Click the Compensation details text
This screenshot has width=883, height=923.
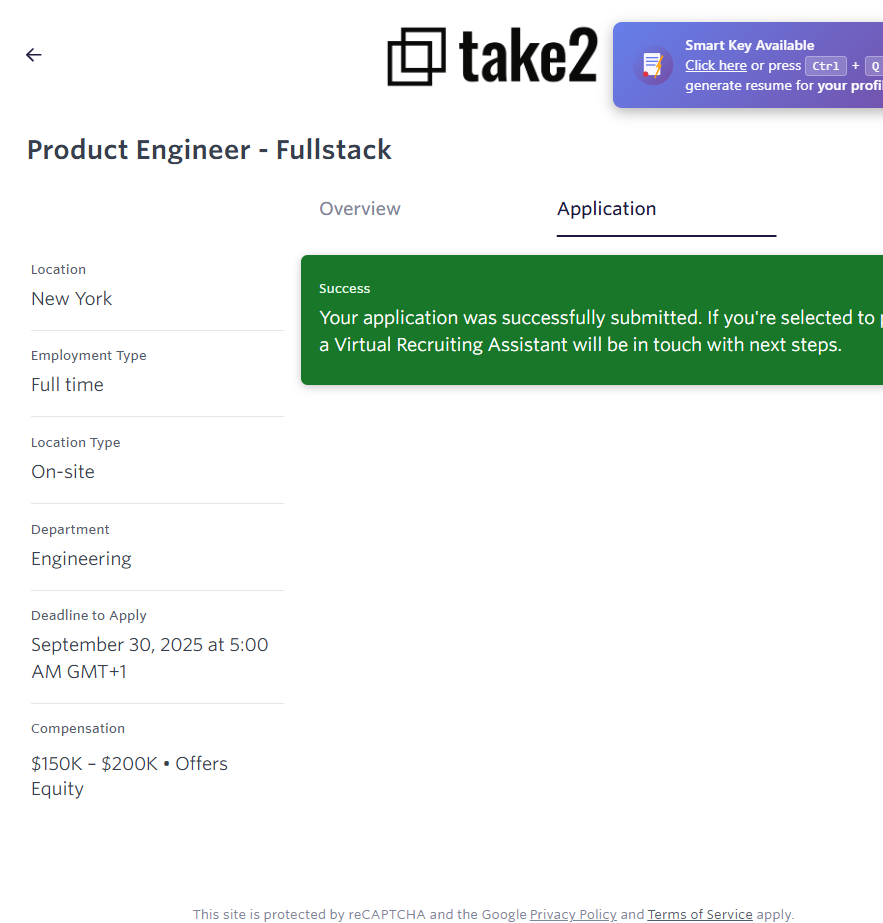(x=129, y=775)
